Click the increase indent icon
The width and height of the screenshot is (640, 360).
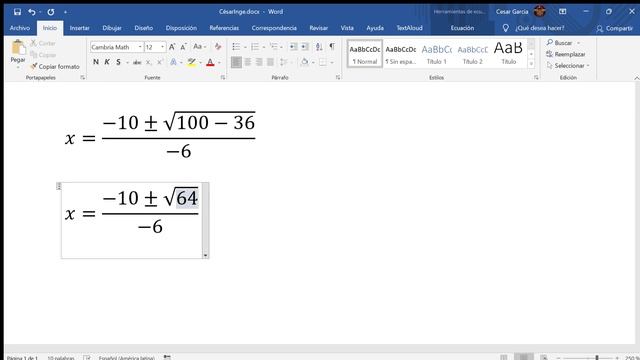point(304,47)
